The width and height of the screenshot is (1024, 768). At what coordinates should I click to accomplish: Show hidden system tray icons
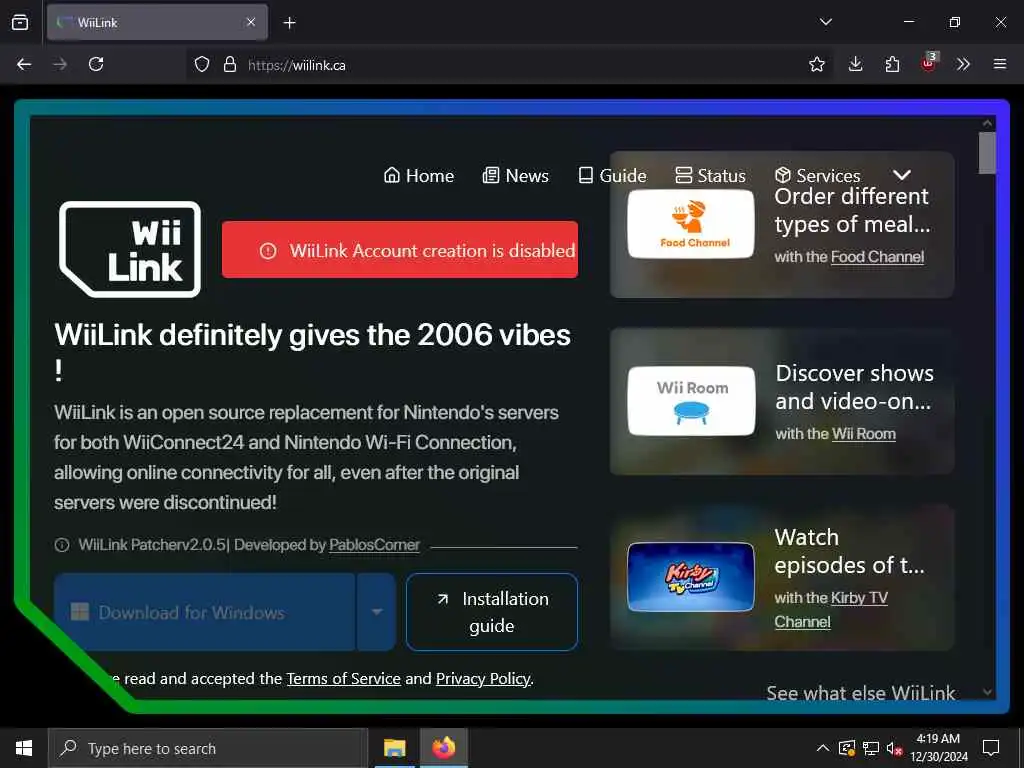(x=823, y=748)
